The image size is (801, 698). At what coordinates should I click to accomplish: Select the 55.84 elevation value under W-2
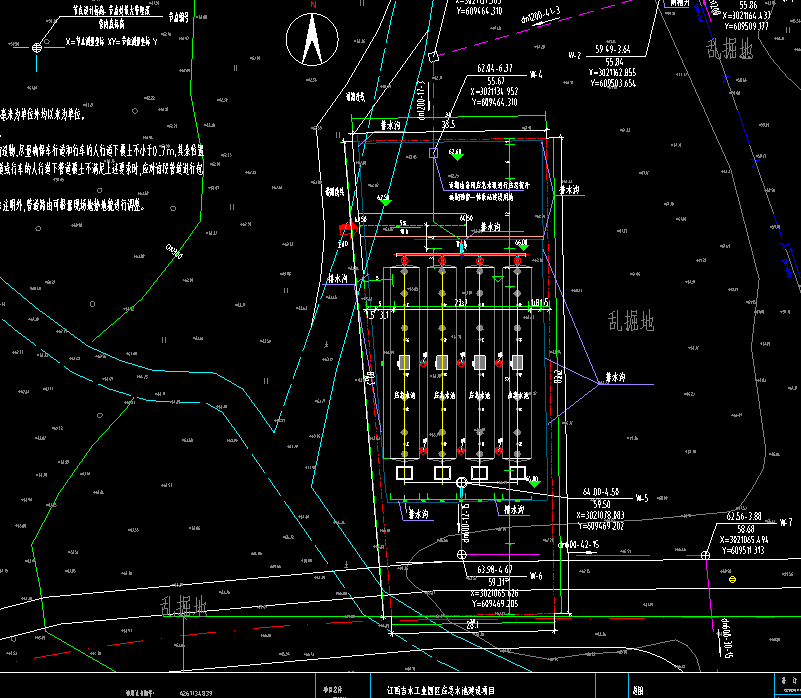point(614,62)
